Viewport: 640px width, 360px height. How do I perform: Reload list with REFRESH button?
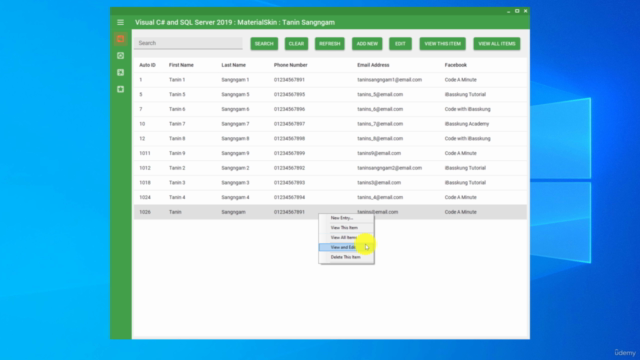pos(330,44)
